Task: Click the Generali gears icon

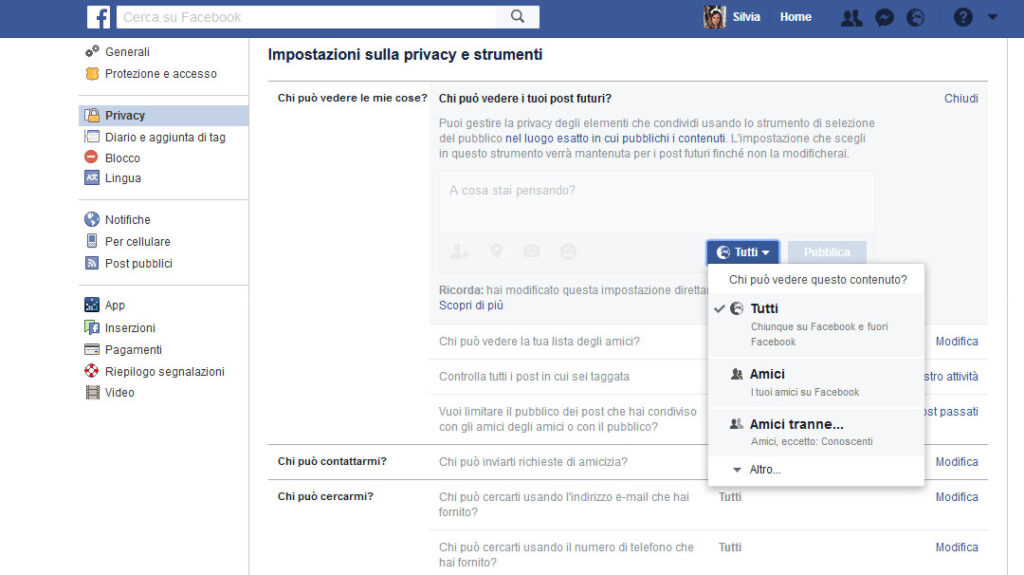Action: (x=92, y=51)
